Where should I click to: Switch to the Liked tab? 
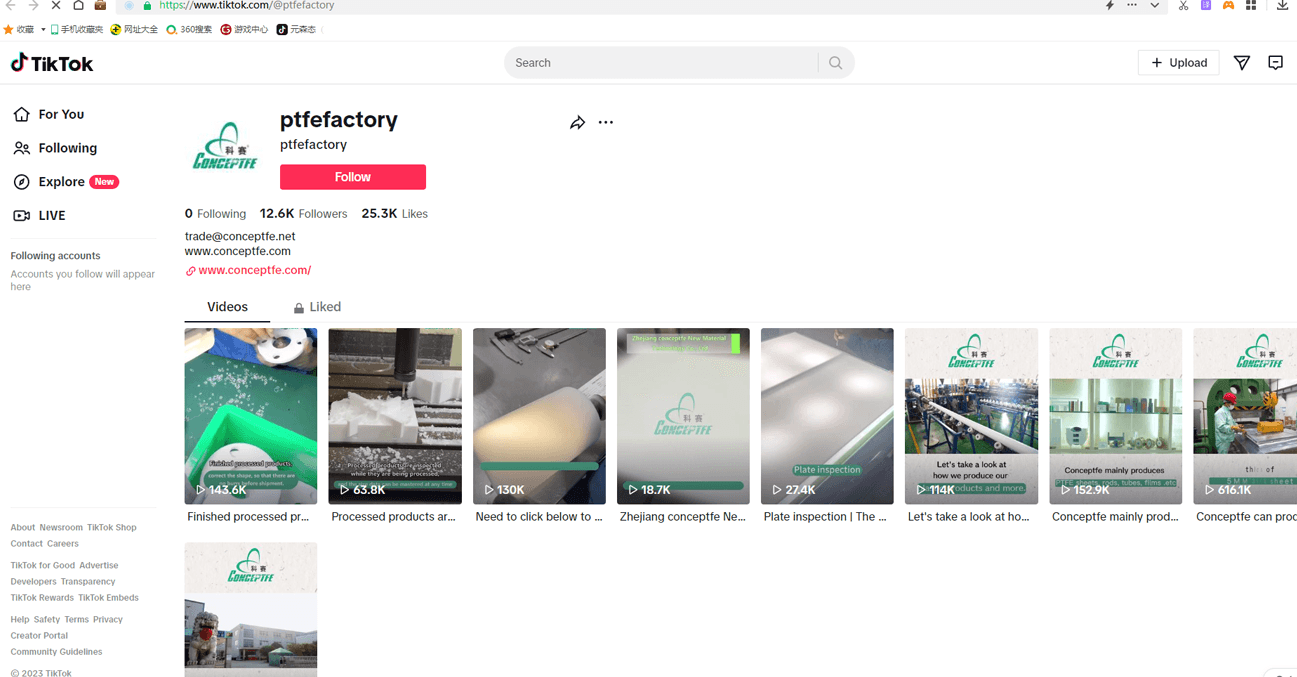[x=317, y=307]
